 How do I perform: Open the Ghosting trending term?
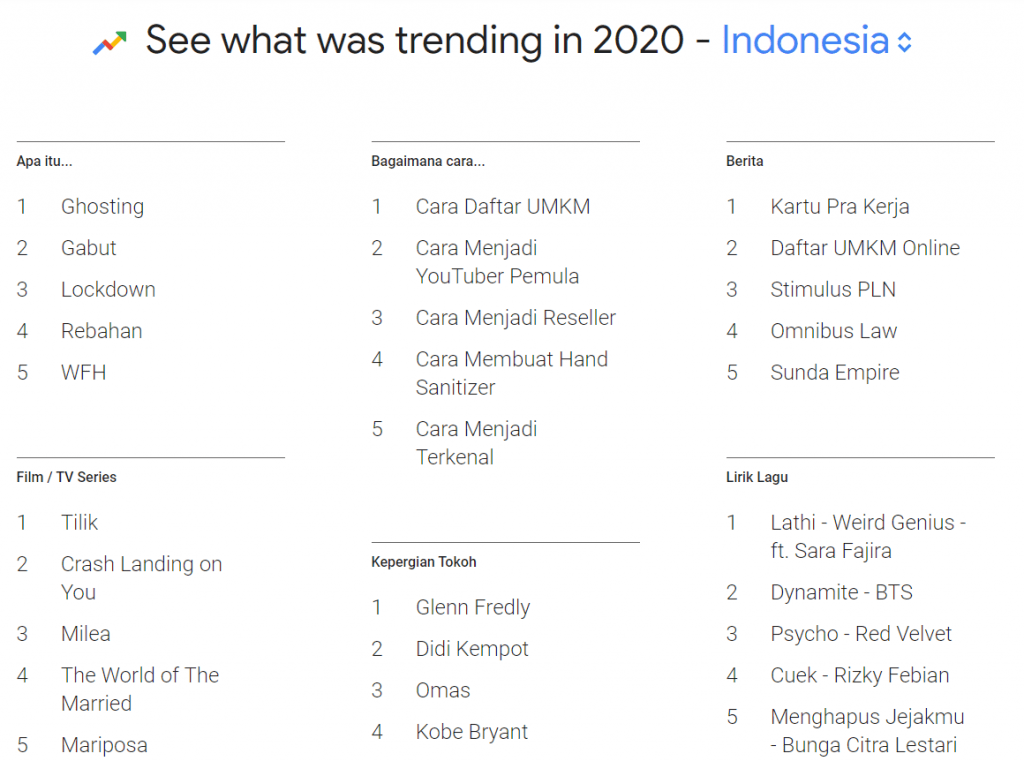click(x=102, y=207)
